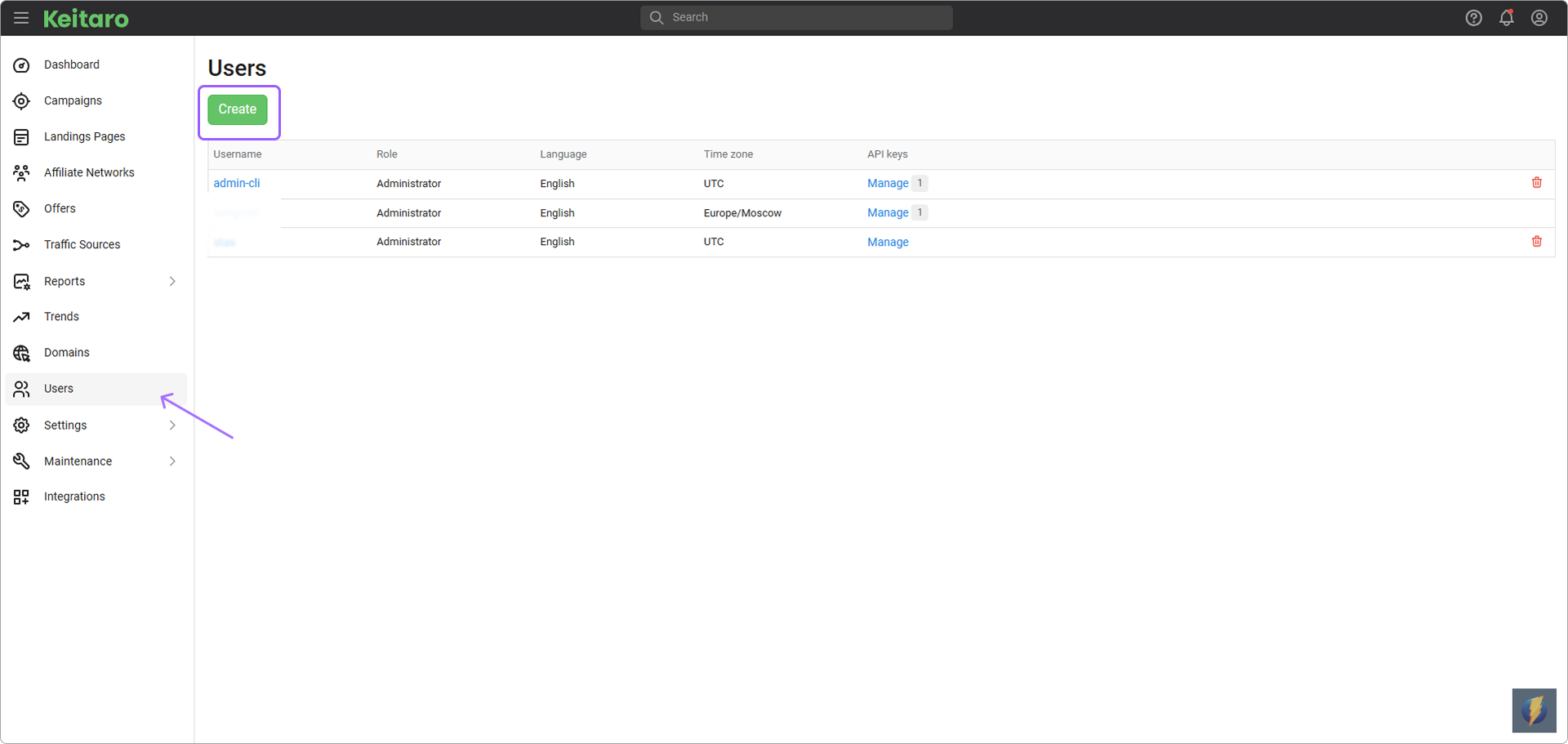The image size is (1568, 744).
Task: Delete the admin-cli user via trash icon
Action: point(1536,183)
